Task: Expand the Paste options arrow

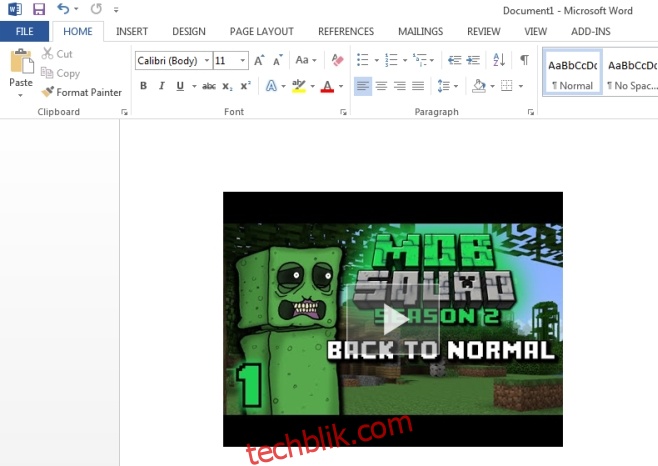Action: point(21,95)
